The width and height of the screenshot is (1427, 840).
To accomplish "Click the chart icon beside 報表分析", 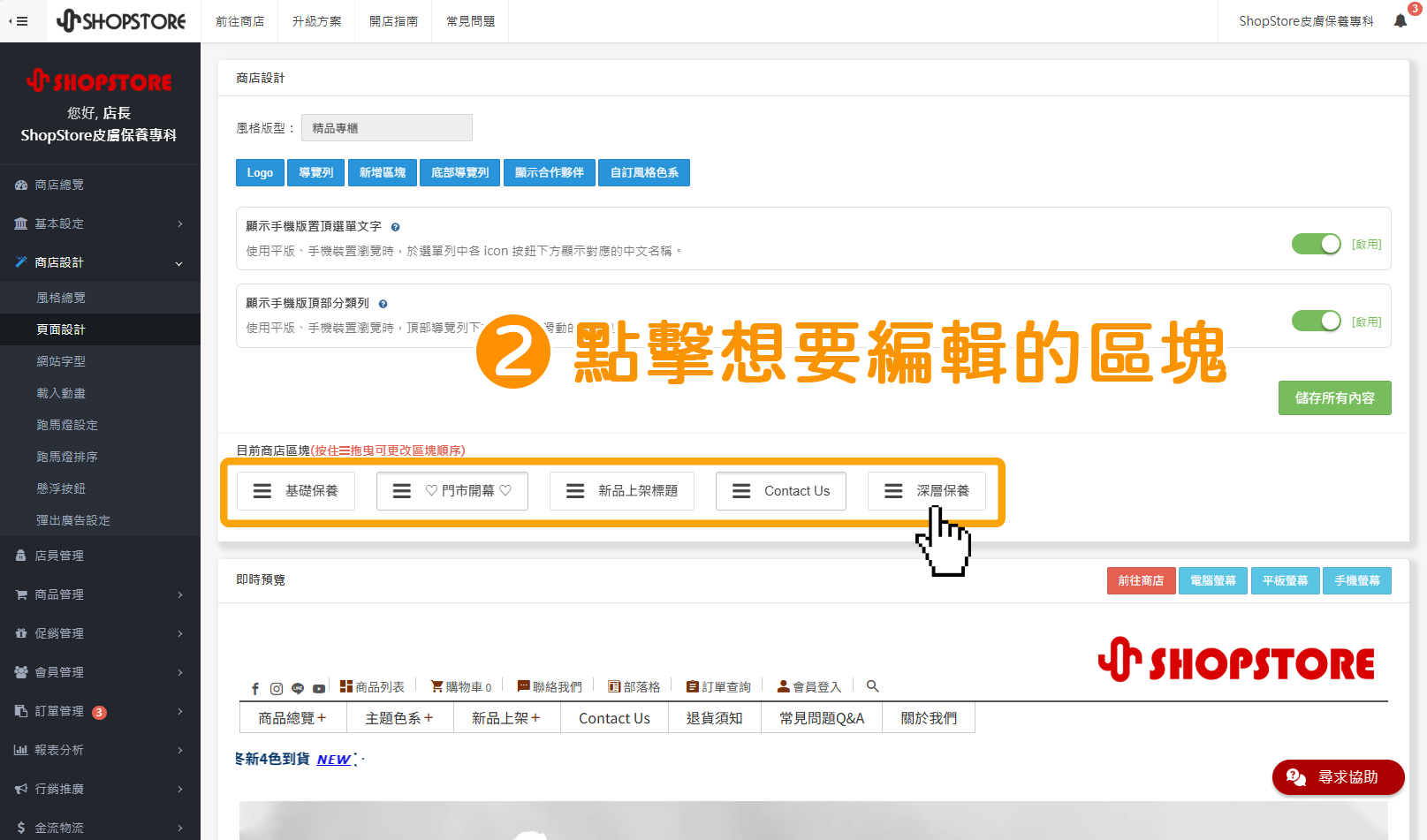I will pyautogui.click(x=21, y=750).
